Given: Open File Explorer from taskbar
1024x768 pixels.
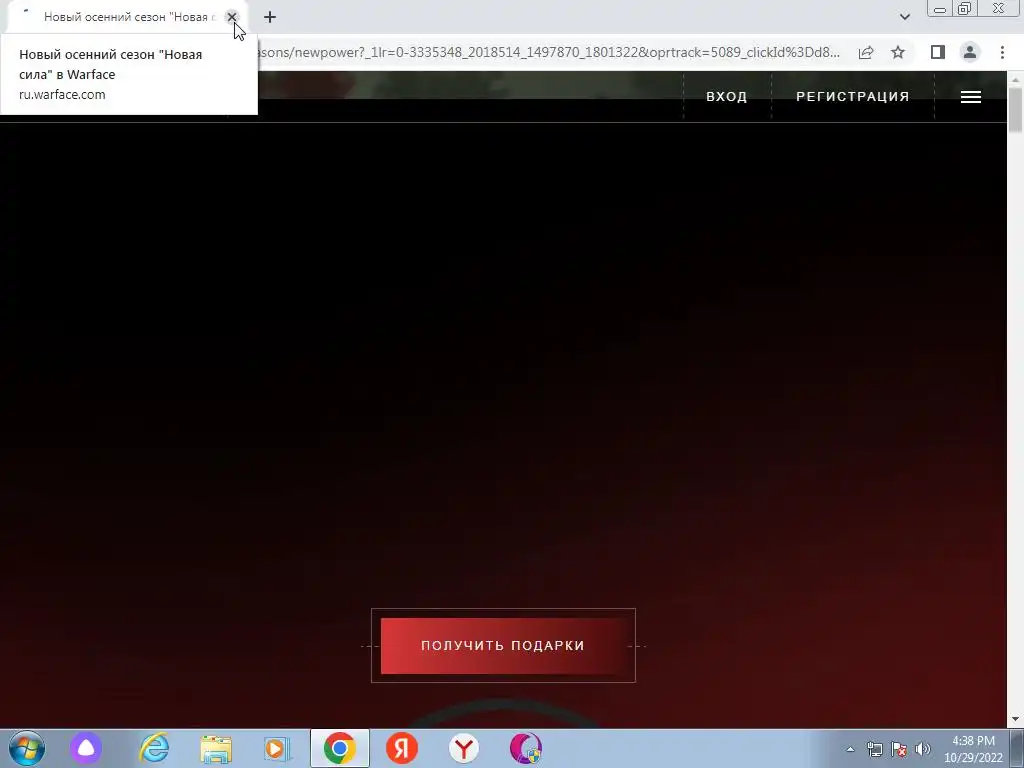Looking at the screenshot, I should point(216,748).
